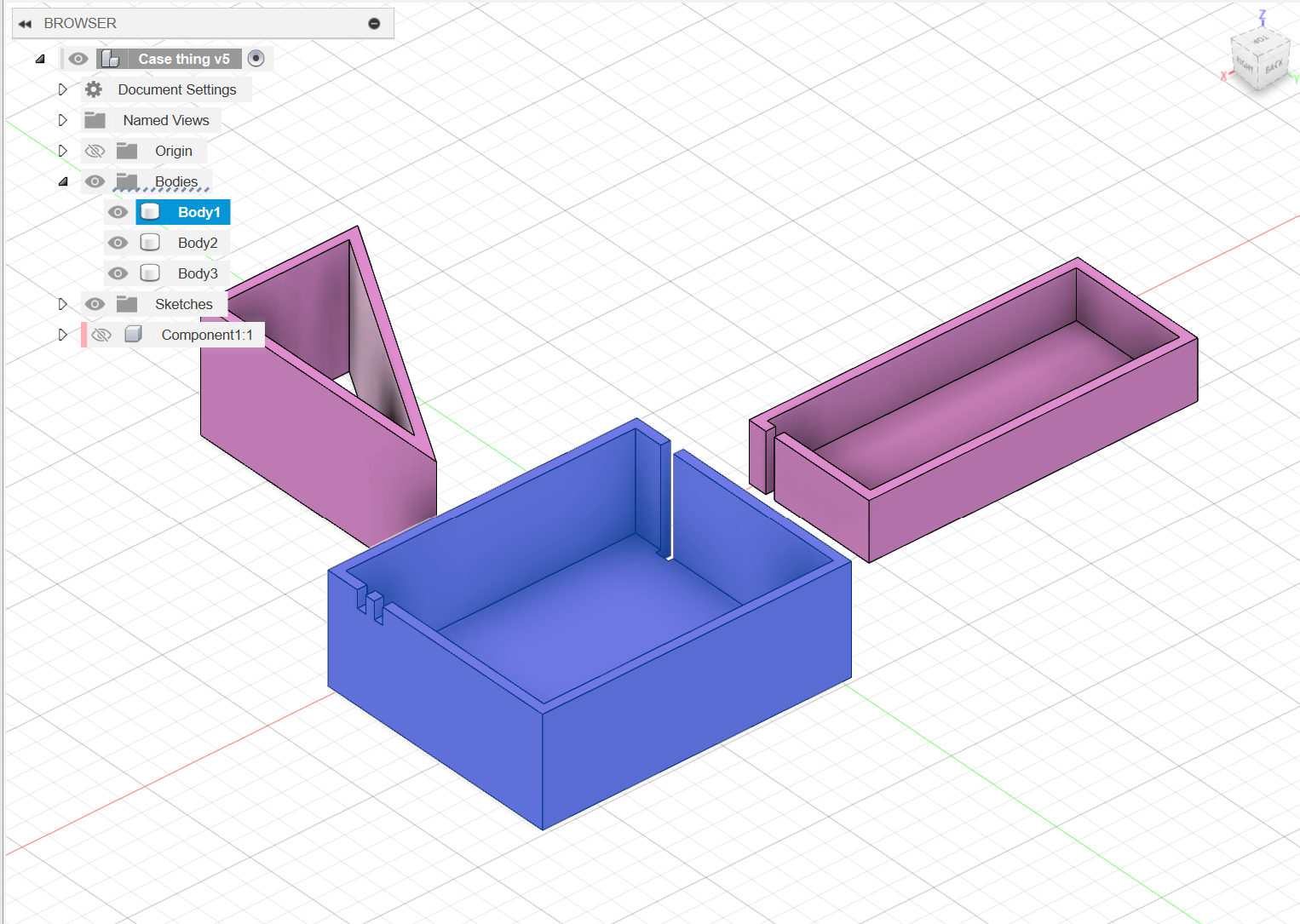Expand the Named Views folder
This screenshot has height=924, width=1300.
point(62,120)
